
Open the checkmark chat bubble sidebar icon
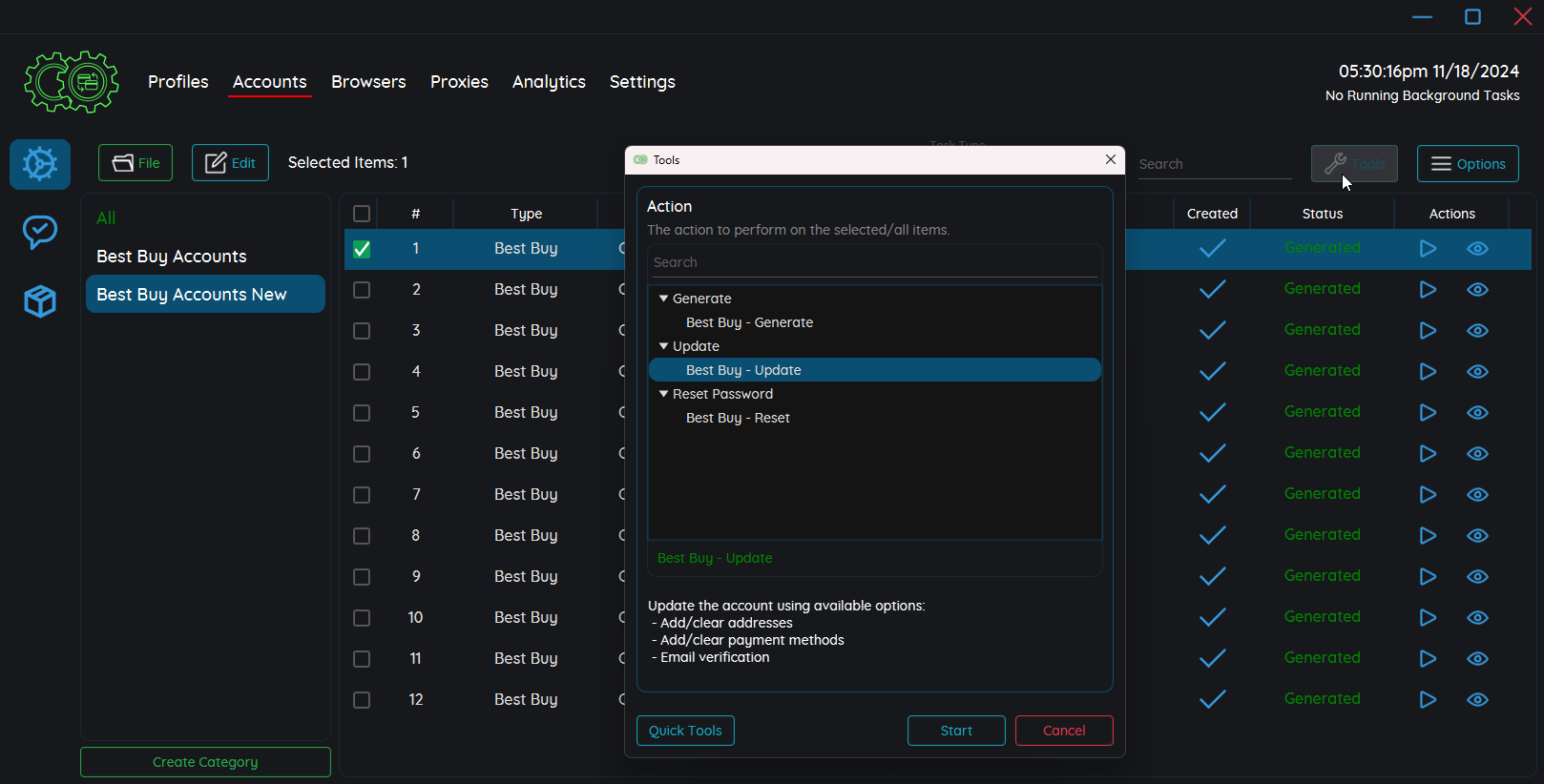(x=40, y=232)
